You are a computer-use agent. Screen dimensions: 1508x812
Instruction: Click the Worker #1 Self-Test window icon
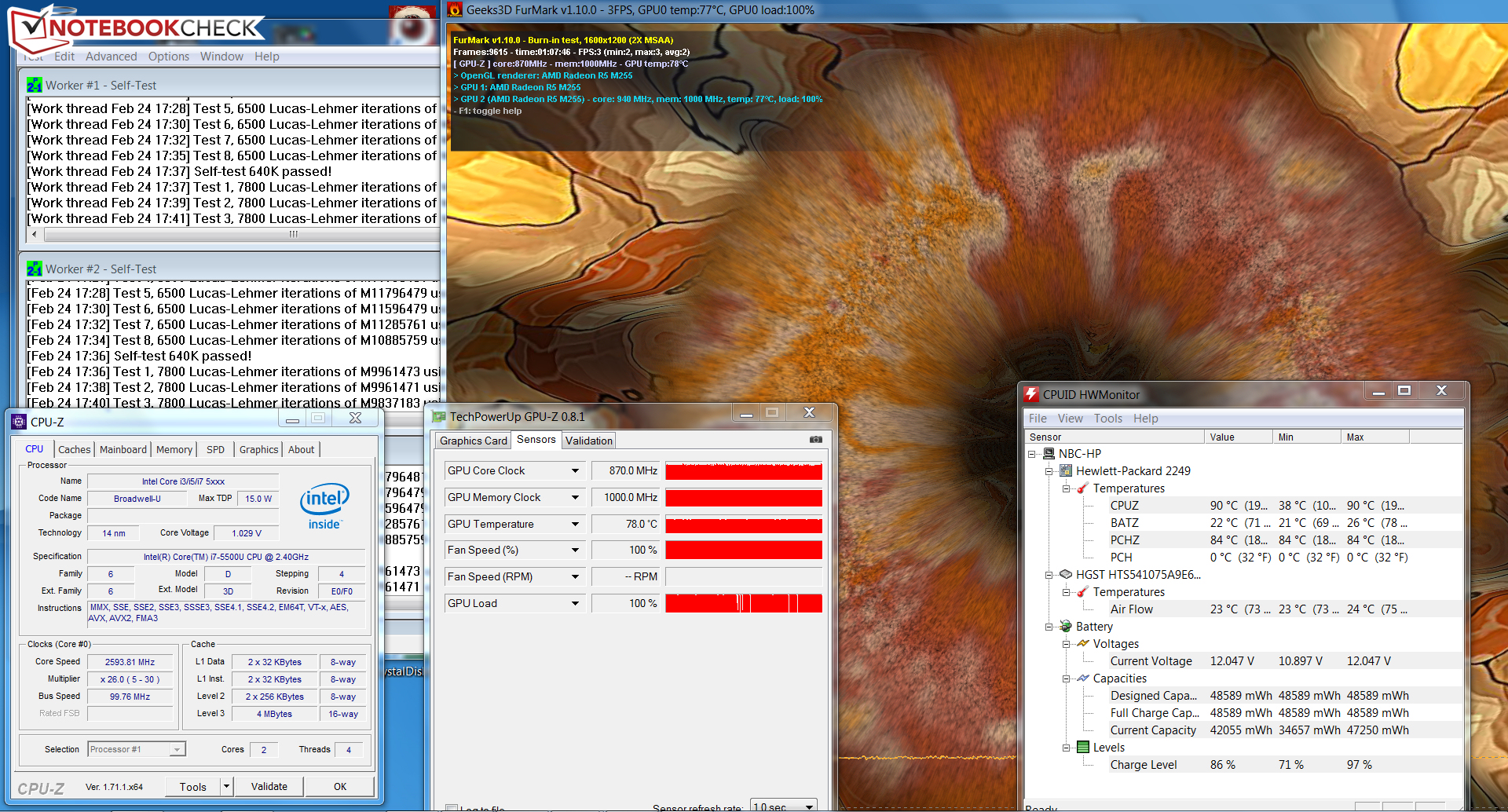coord(34,85)
